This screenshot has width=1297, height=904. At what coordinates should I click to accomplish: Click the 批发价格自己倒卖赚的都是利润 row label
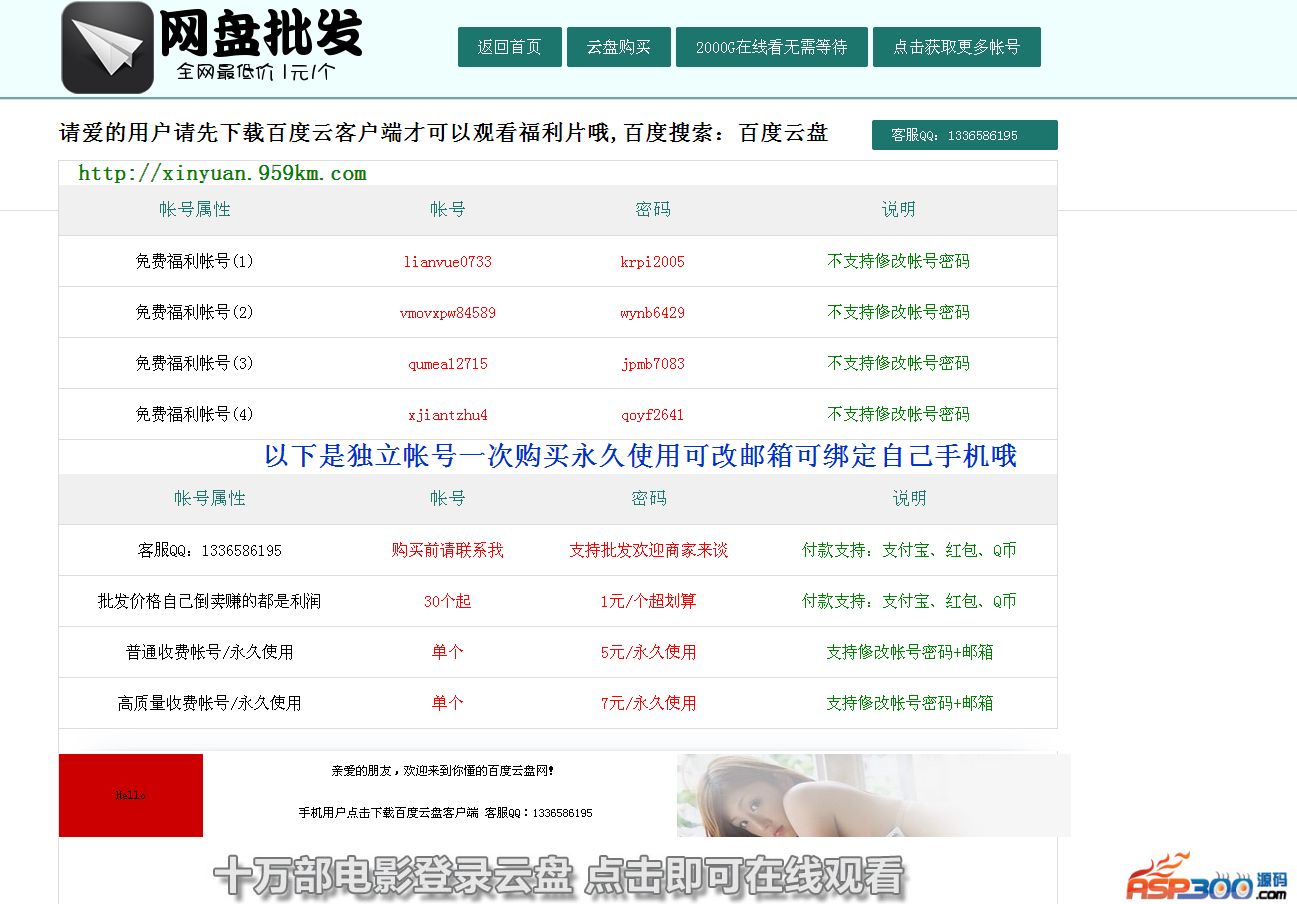coord(210,601)
